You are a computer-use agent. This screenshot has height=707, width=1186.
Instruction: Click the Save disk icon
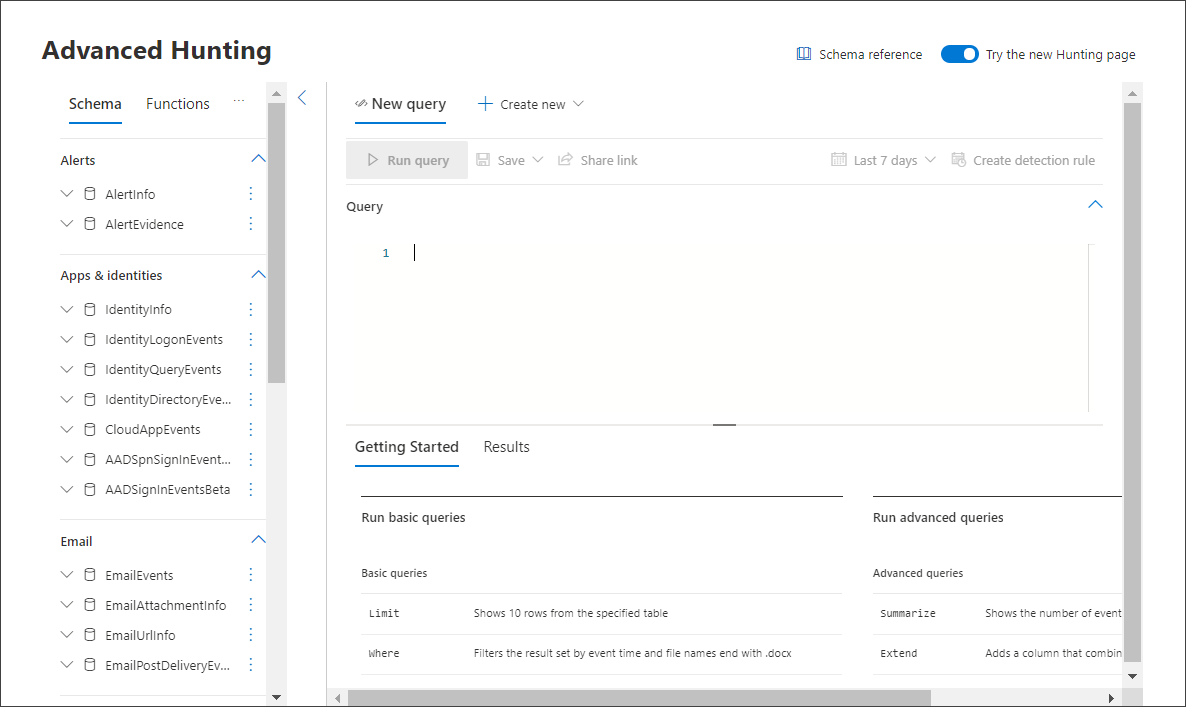click(484, 160)
